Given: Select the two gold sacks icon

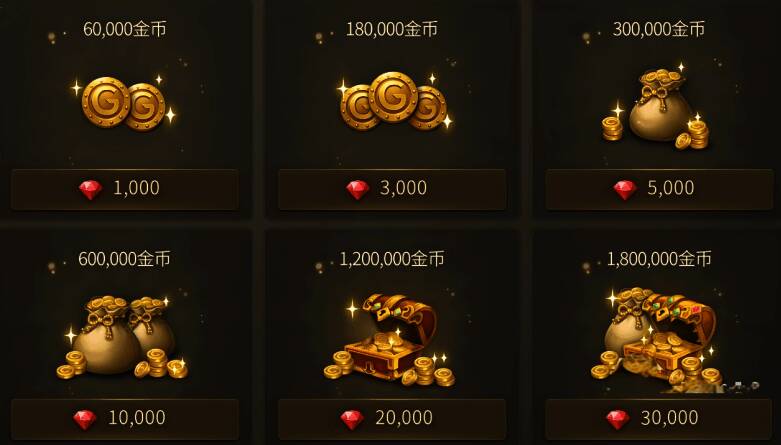Looking at the screenshot, I should (123, 337).
